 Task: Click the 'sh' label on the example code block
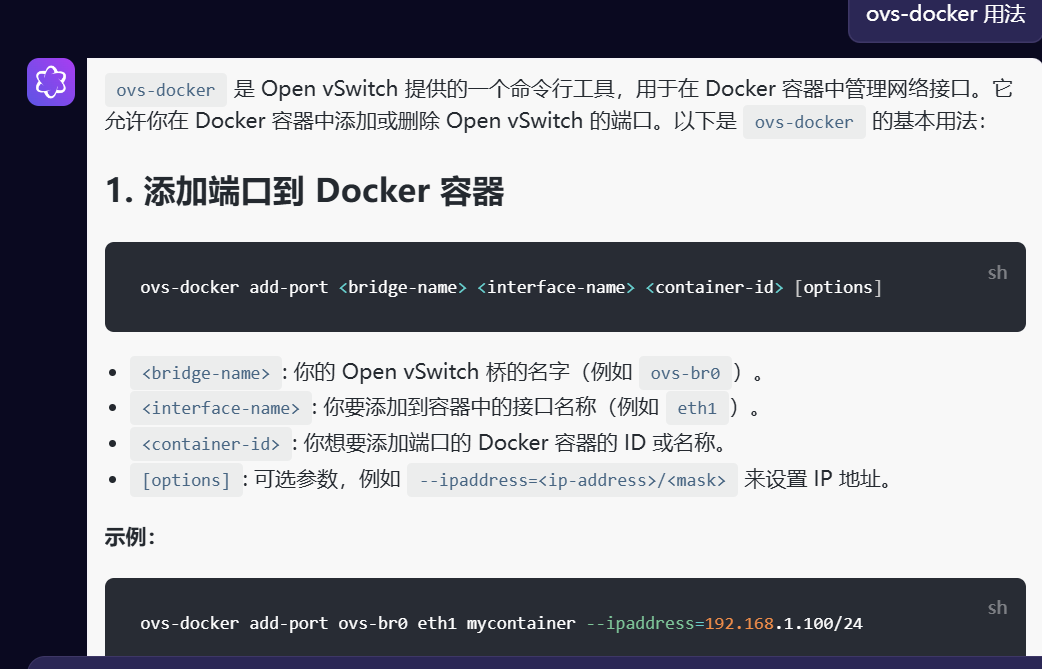click(997, 608)
